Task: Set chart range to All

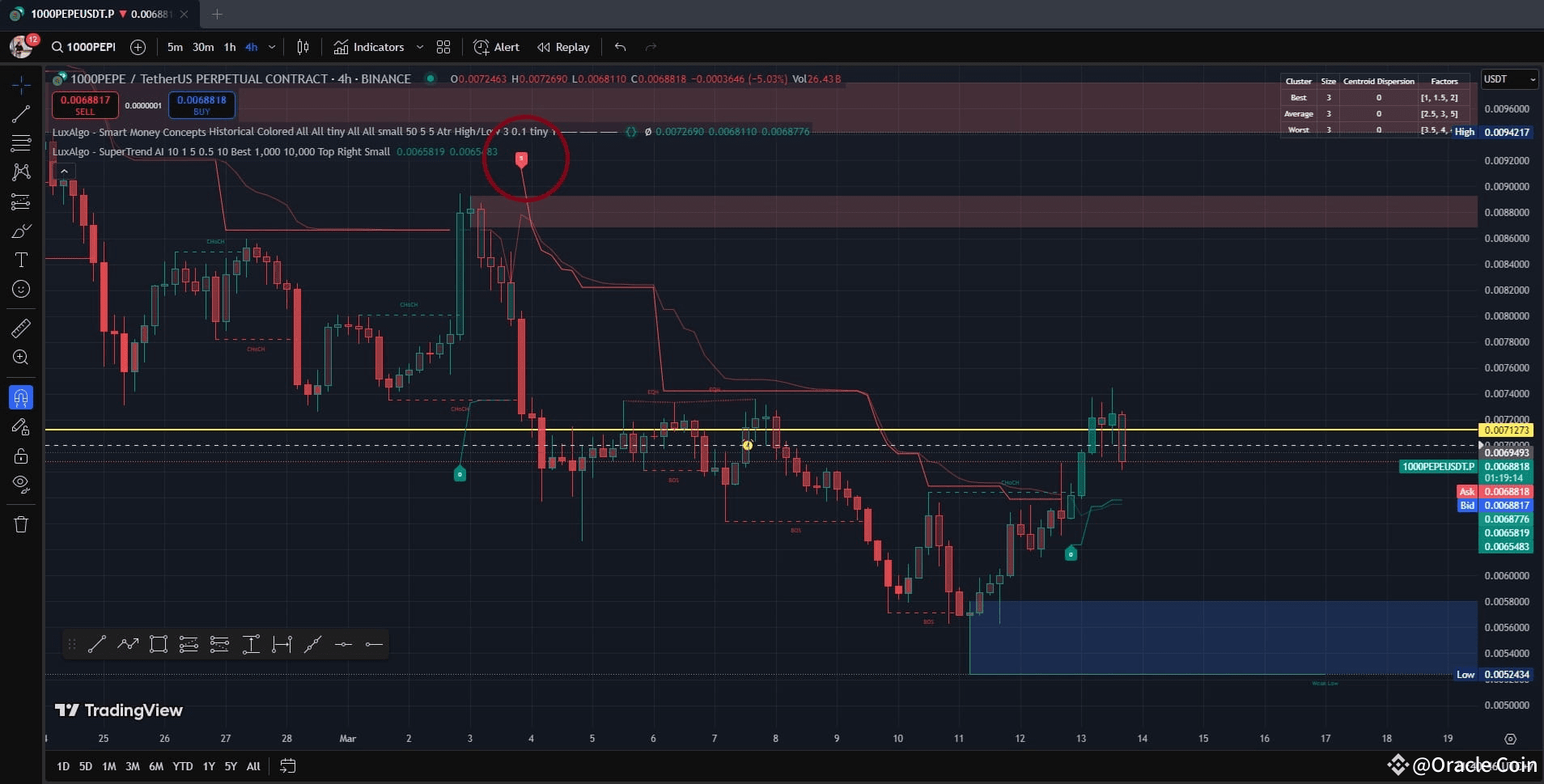Action: (x=253, y=766)
